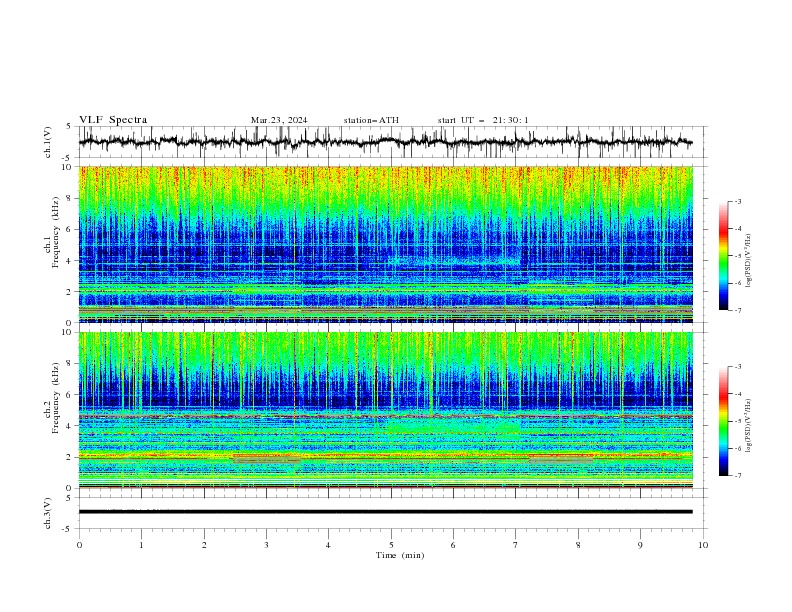Click the "ch.3(V)" axis label
The height and width of the screenshot is (612, 792).
48,513
